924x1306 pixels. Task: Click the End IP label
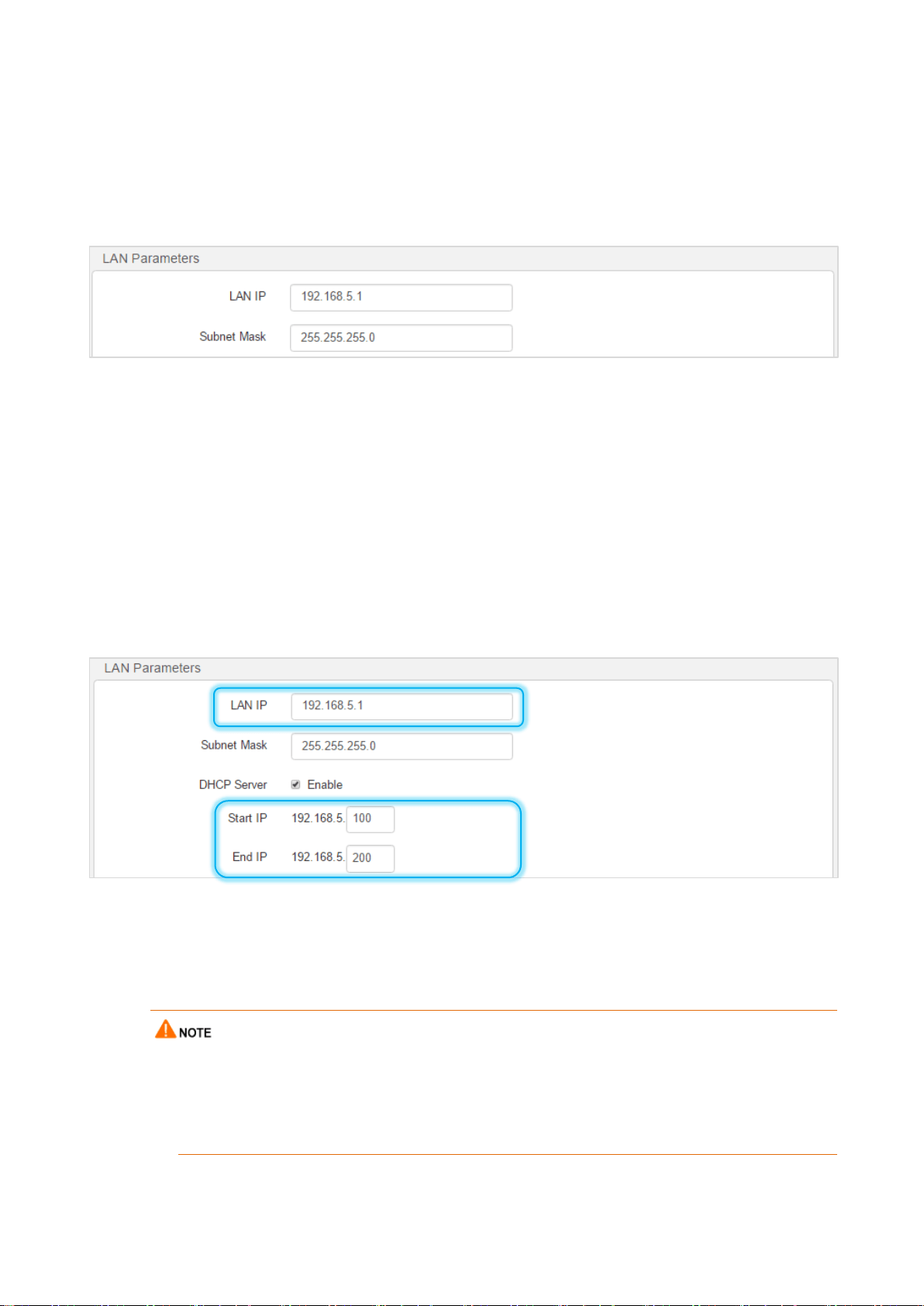[250, 857]
